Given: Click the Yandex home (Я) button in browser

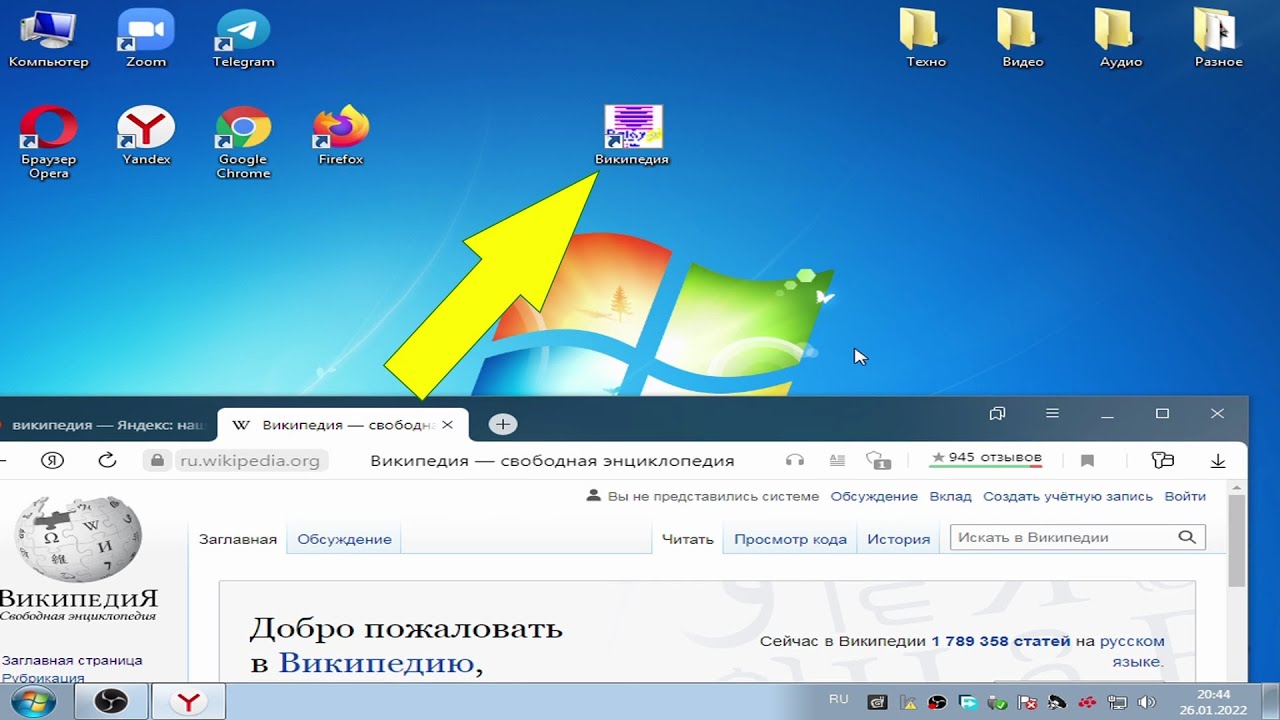Looking at the screenshot, I should (53, 460).
